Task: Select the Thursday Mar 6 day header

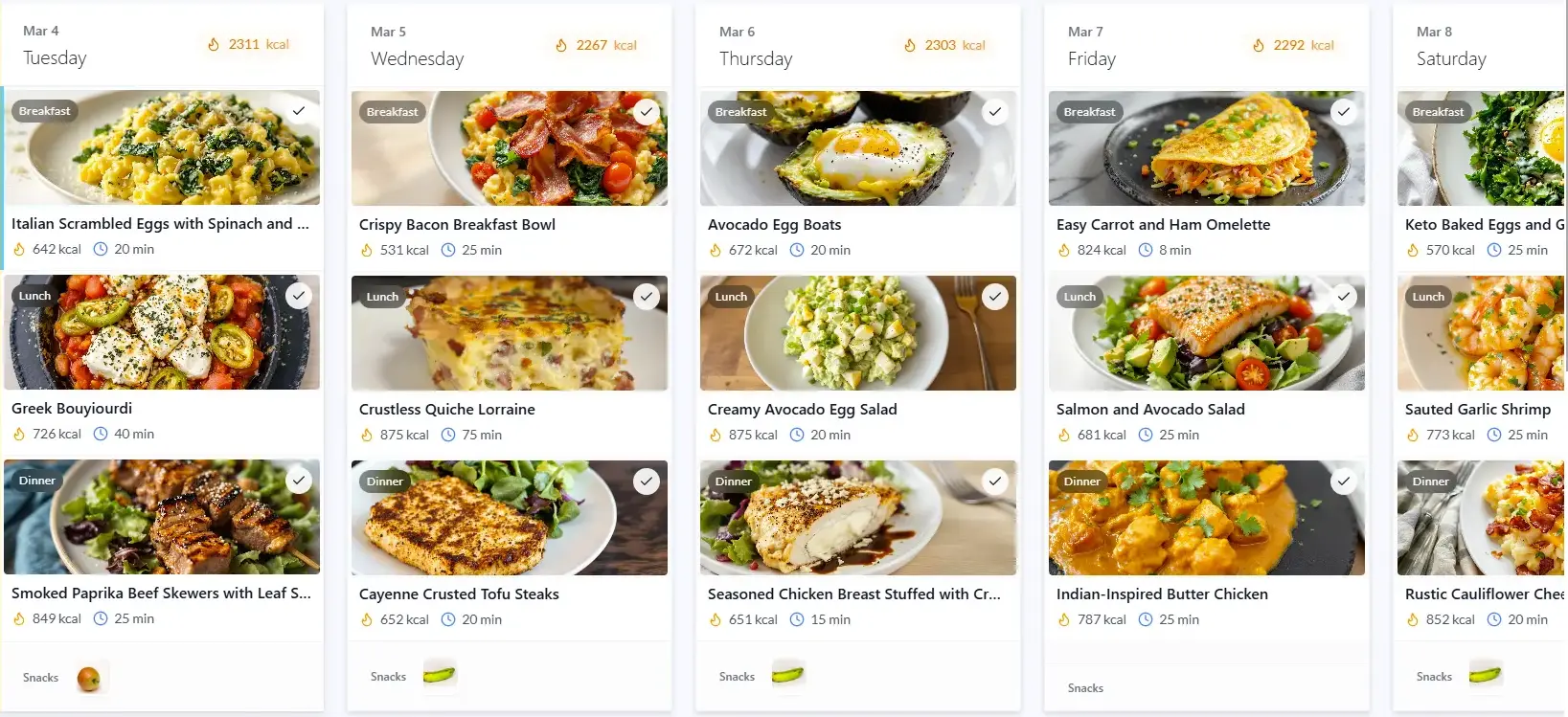Action: 756,46
